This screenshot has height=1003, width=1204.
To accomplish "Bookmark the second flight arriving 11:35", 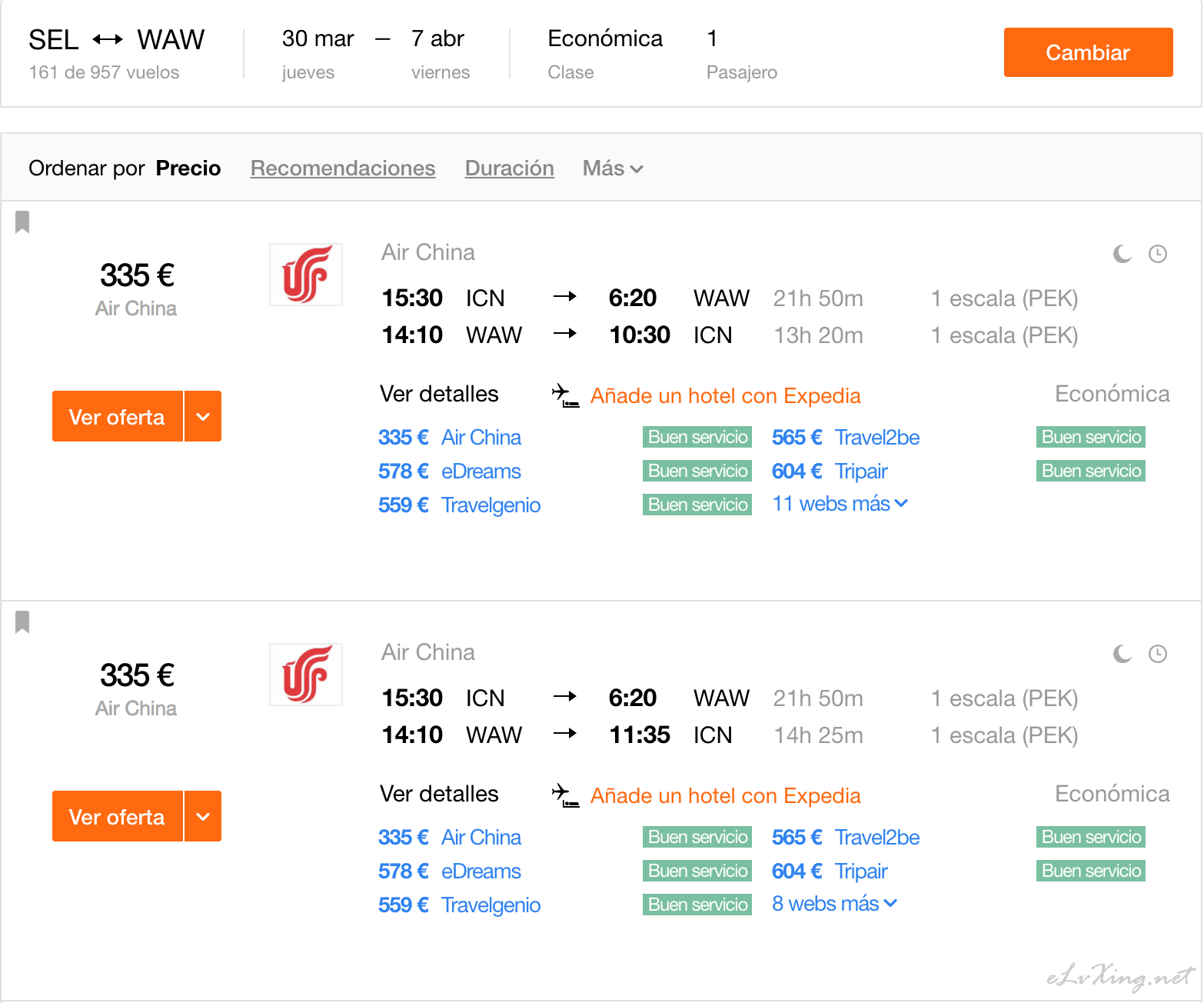I will 22,622.
